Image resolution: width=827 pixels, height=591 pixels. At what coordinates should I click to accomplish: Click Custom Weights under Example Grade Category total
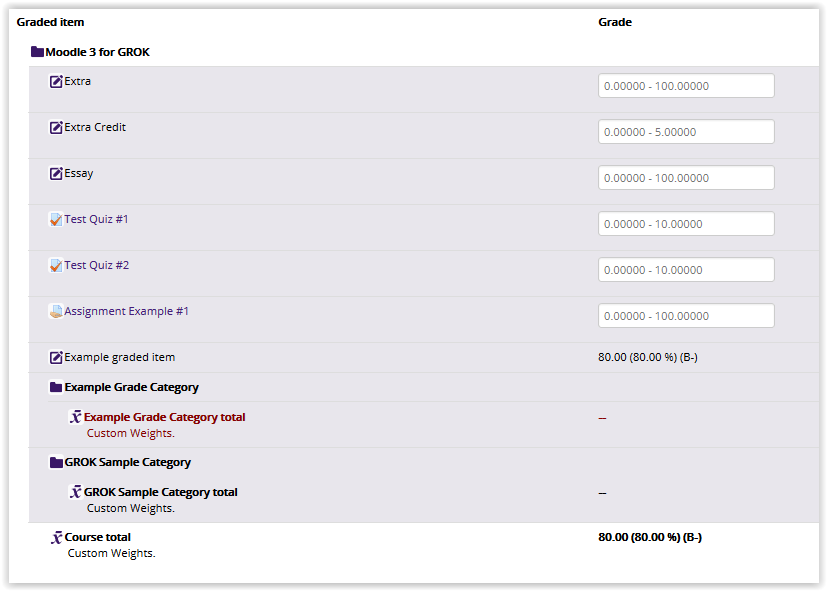pos(131,433)
